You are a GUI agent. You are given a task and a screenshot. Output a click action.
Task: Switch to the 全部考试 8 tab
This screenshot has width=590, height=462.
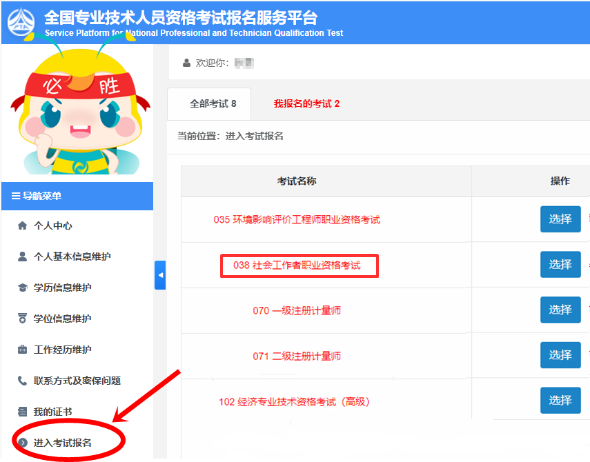209,104
